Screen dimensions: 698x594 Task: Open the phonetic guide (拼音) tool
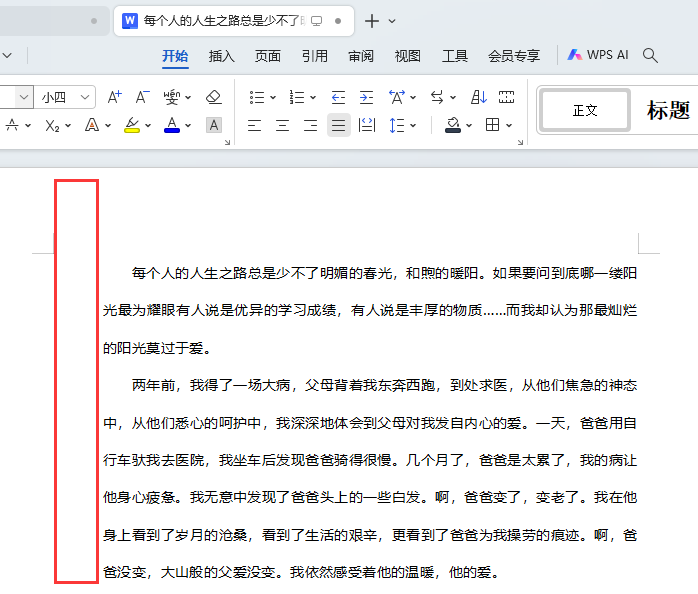tap(172, 97)
